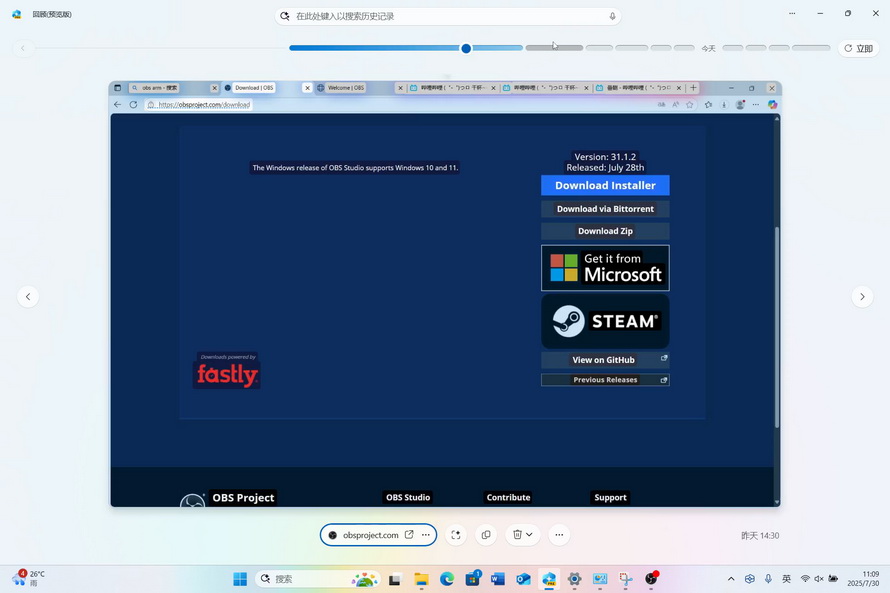Jump to the gray timeline segment before 今天

[x=684, y=48]
